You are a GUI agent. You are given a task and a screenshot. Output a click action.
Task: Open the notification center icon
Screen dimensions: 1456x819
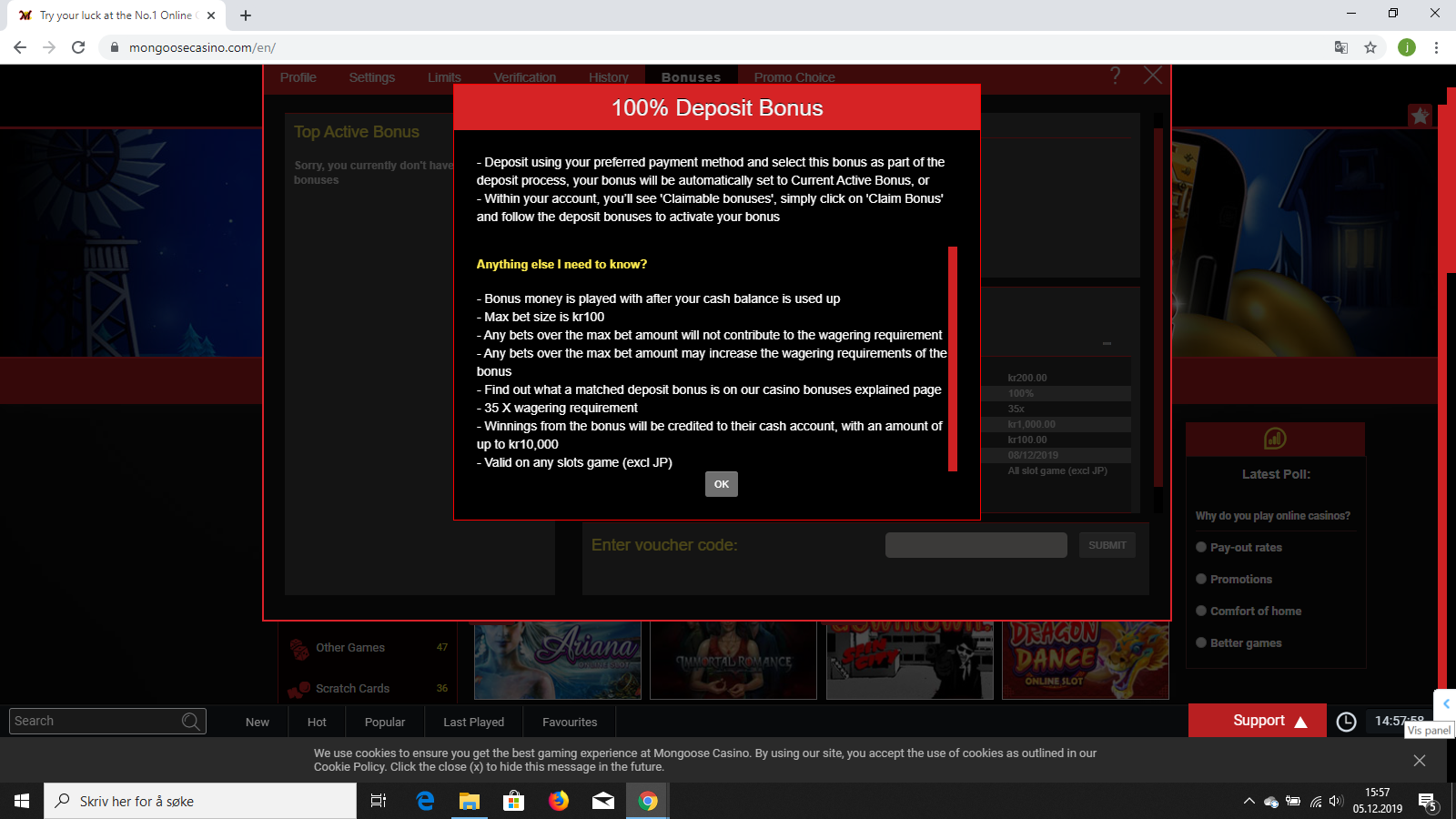click(x=1428, y=801)
